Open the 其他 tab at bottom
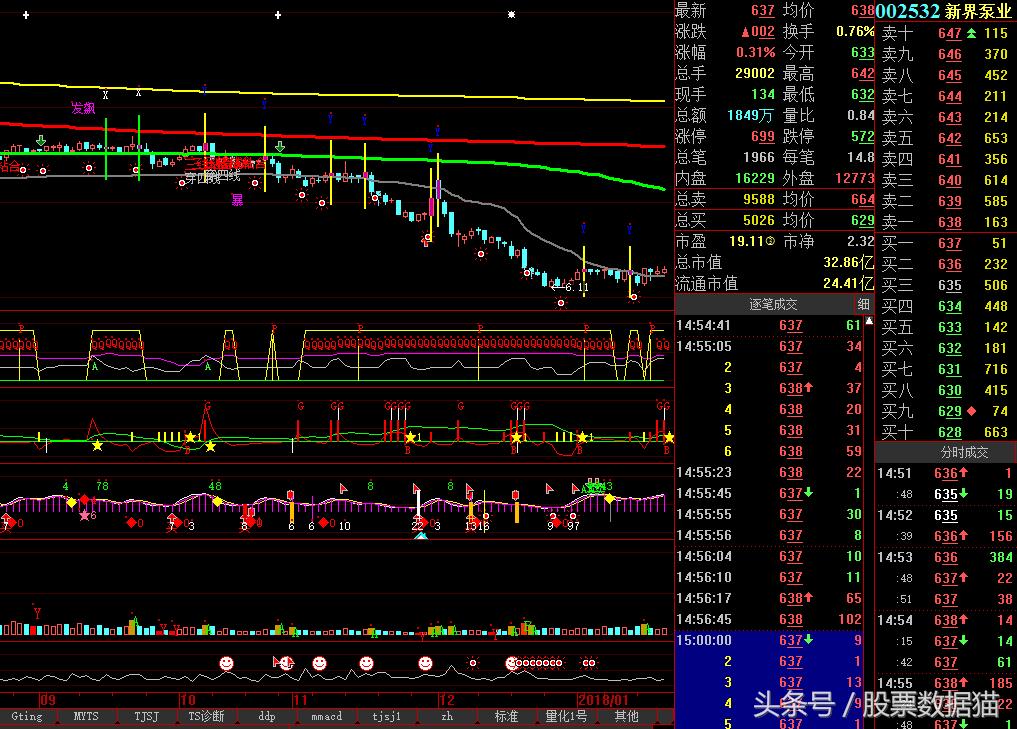 coord(626,716)
